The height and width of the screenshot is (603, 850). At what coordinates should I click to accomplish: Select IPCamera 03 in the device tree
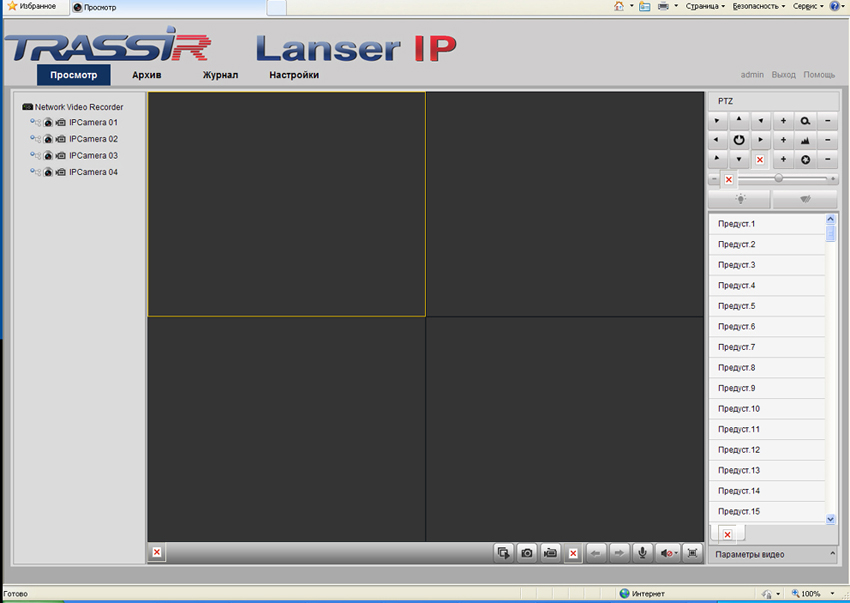93,156
